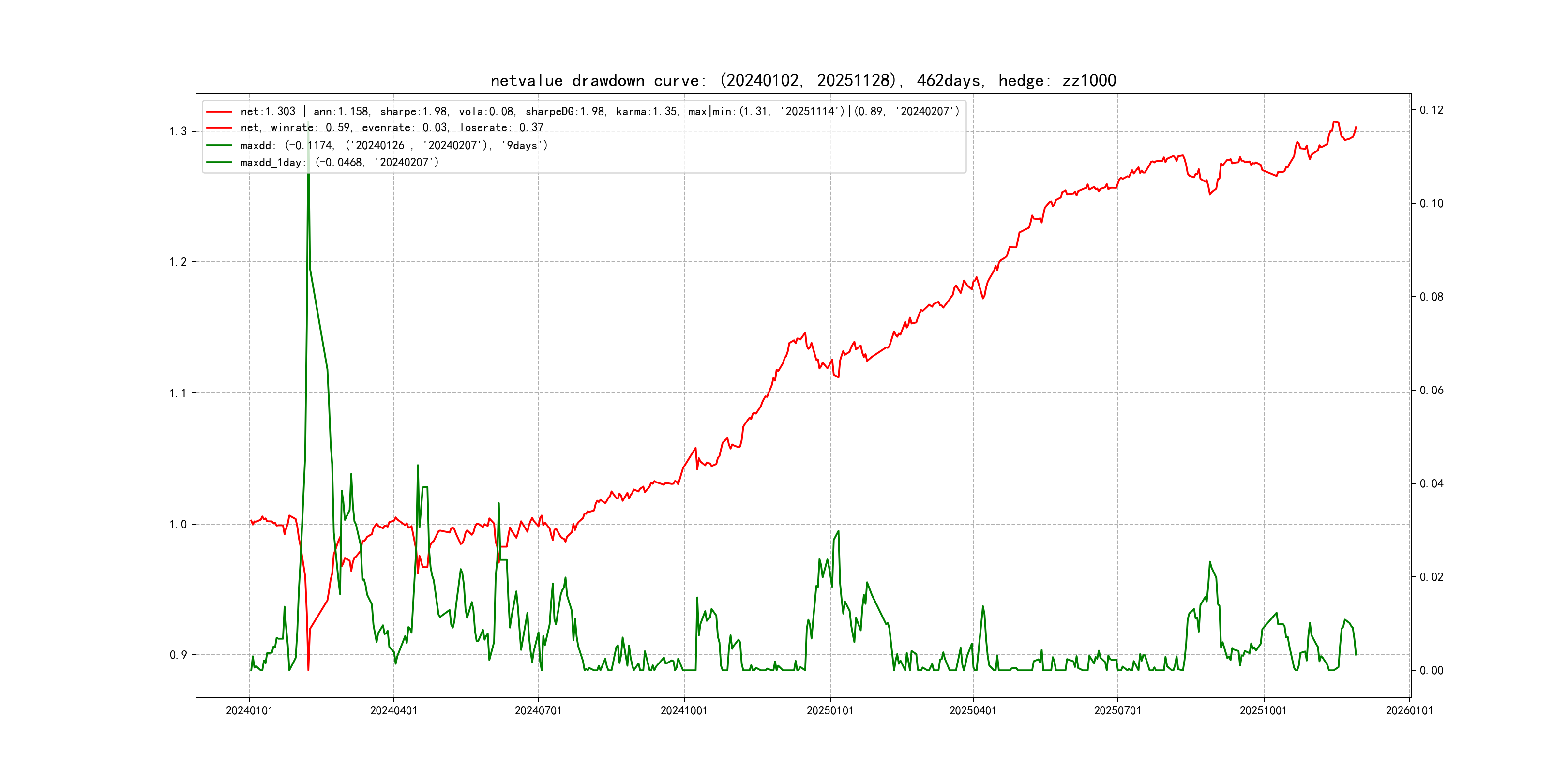Click the chart title text
The height and width of the screenshot is (784, 1568).
(x=803, y=81)
